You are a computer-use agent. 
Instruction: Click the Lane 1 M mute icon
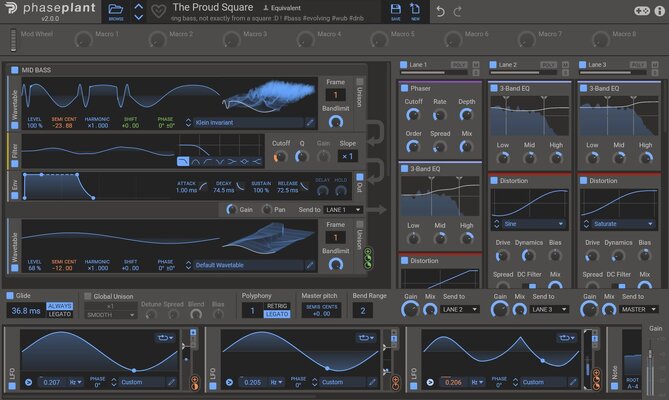point(476,65)
